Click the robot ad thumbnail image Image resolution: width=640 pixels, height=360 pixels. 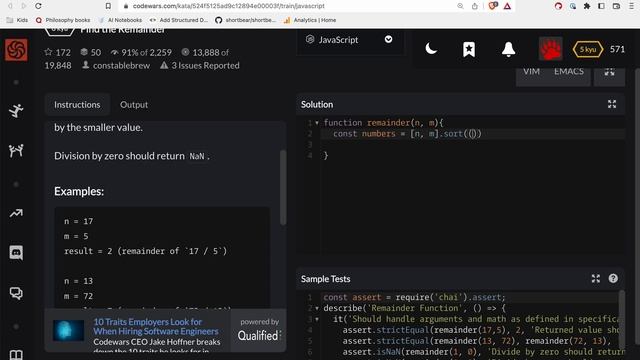pos(68,330)
